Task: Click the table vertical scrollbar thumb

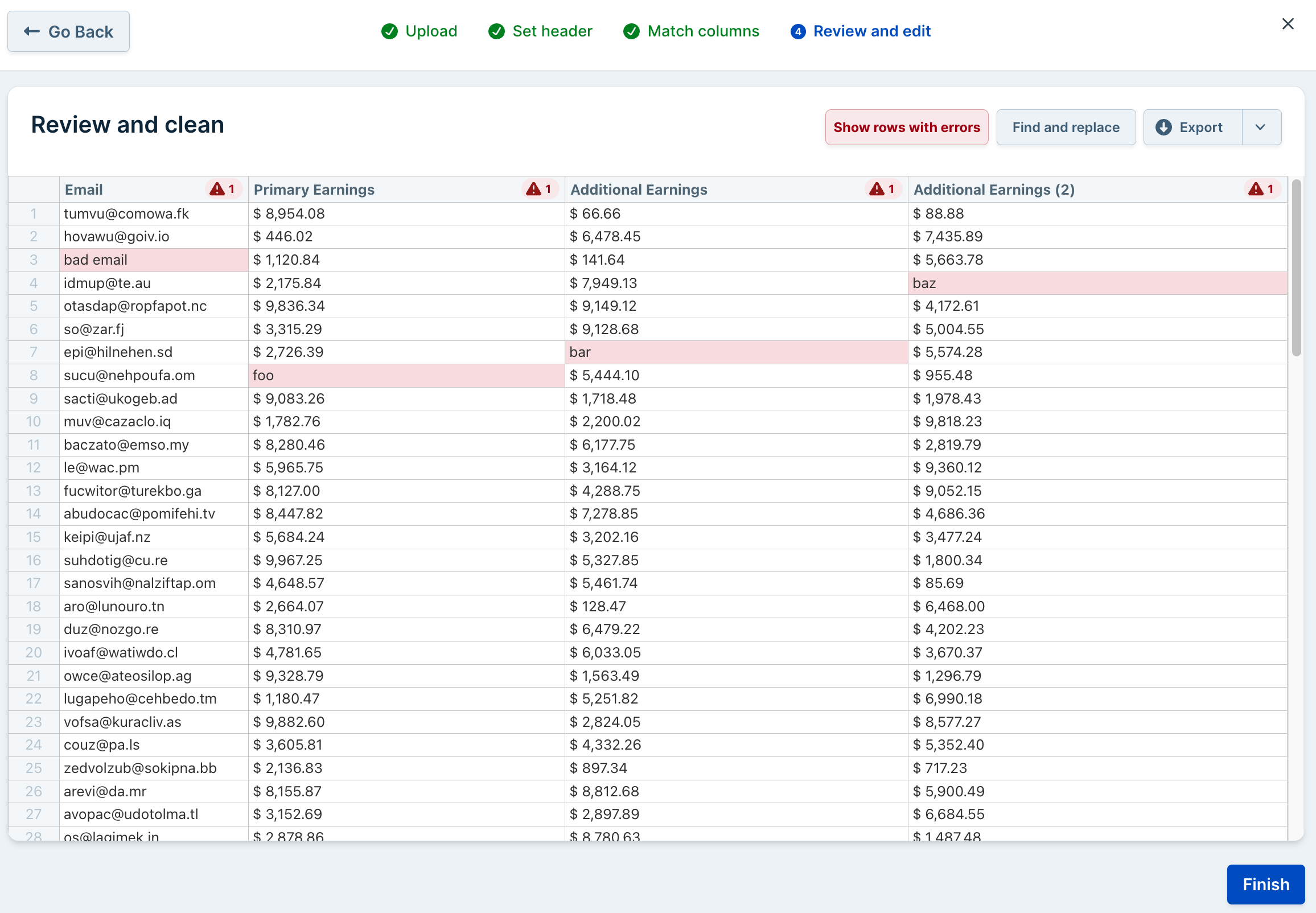Action: coord(1296,268)
